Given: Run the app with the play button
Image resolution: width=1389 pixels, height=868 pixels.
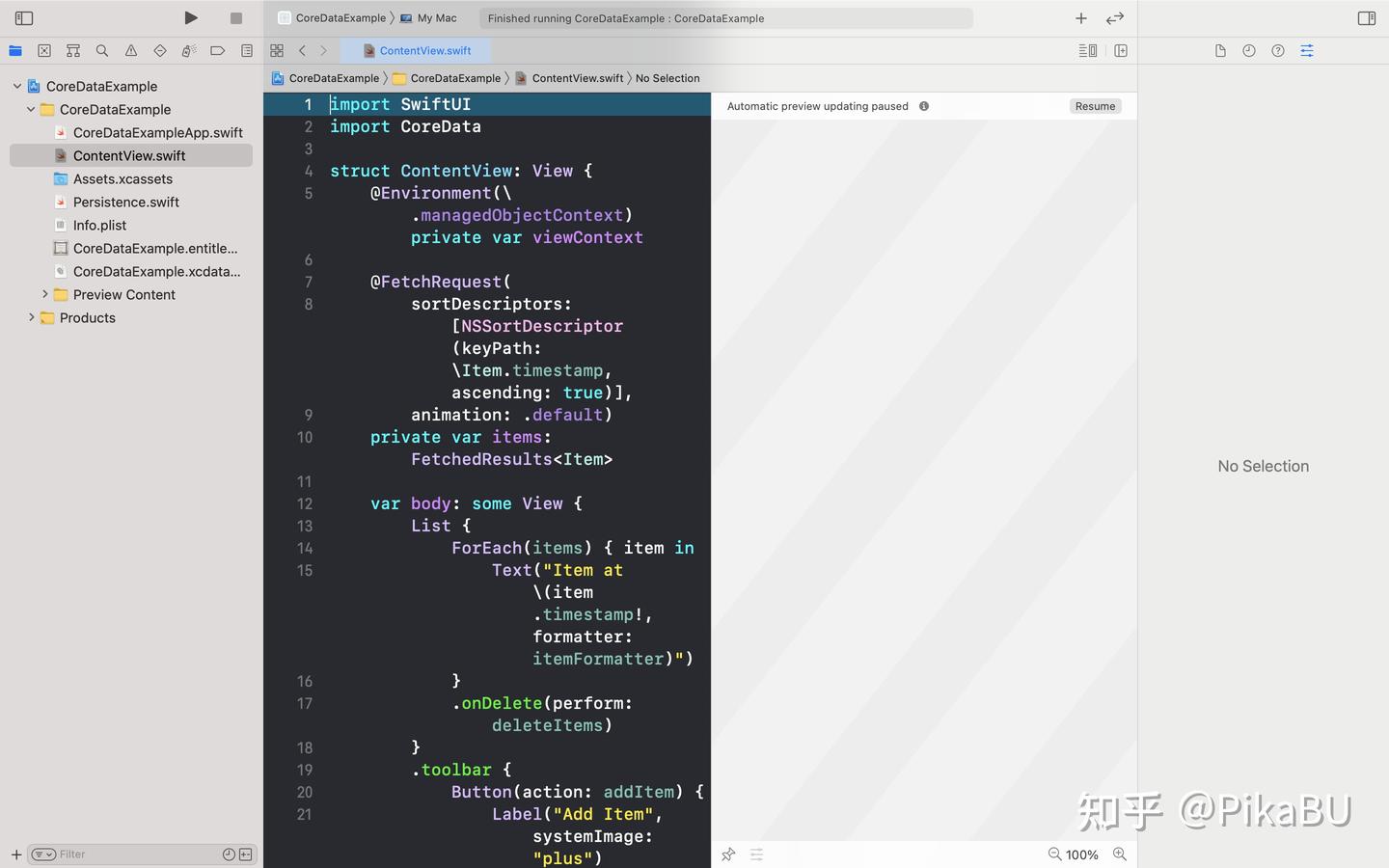Looking at the screenshot, I should click(x=190, y=17).
